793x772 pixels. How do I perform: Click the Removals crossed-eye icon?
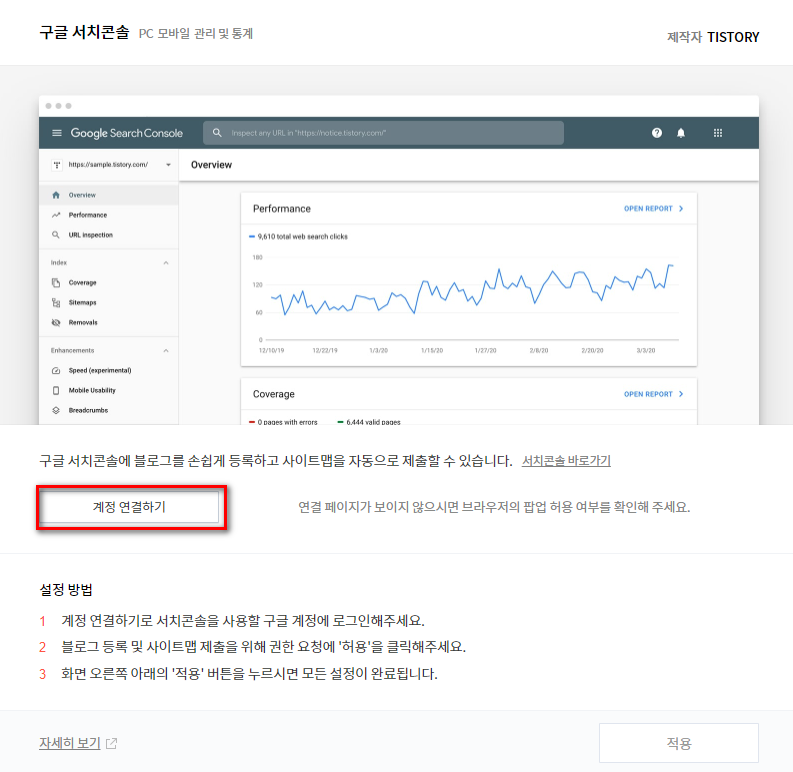[56, 322]
